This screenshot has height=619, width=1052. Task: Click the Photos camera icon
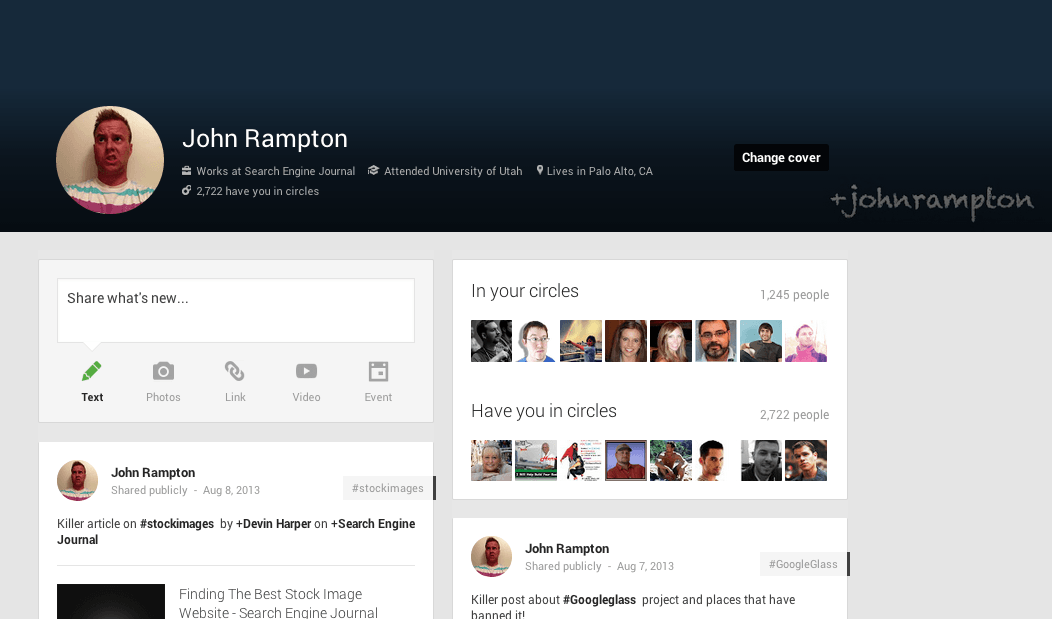(163, 371)
